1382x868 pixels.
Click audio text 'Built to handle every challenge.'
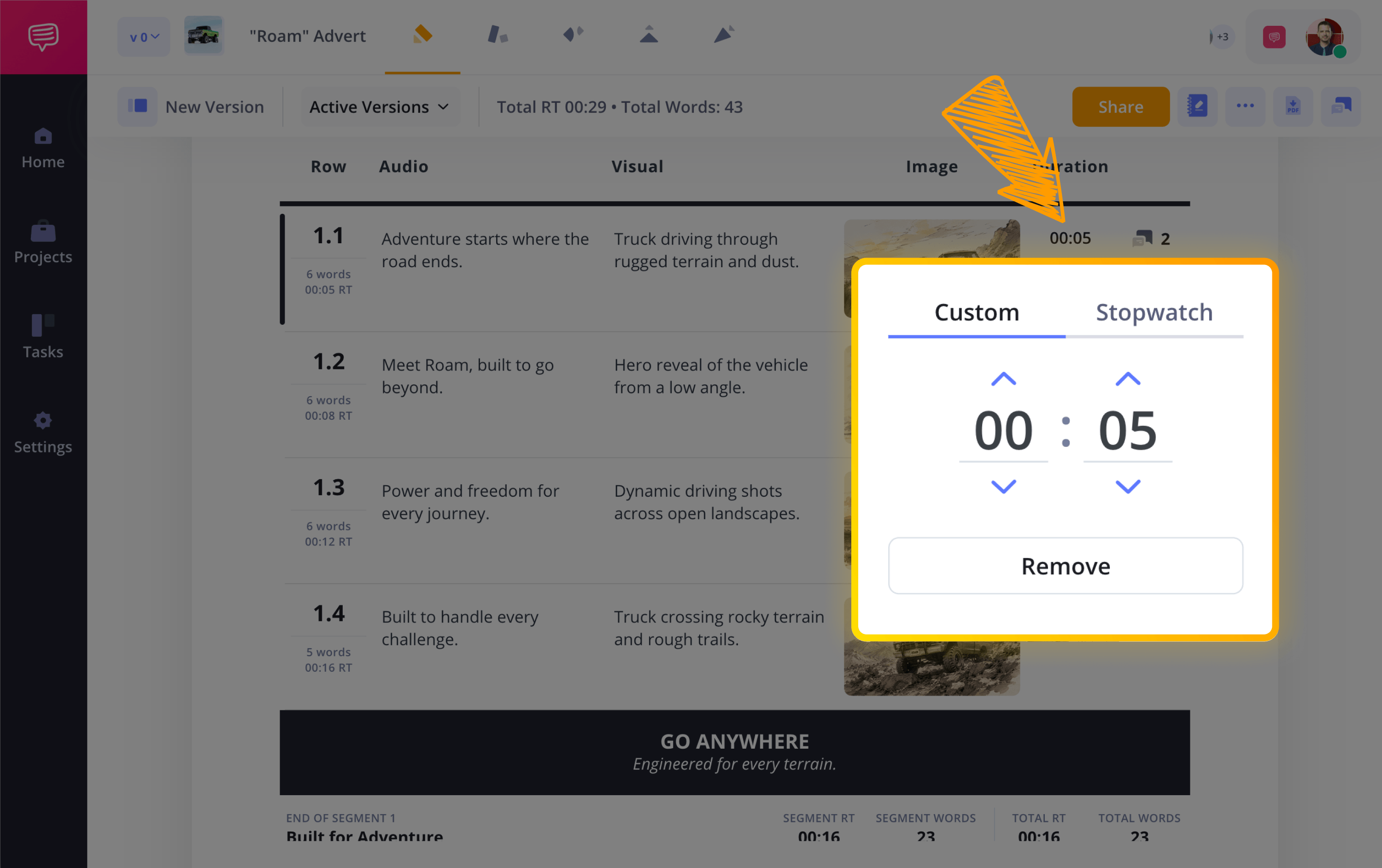click(460, 628)
